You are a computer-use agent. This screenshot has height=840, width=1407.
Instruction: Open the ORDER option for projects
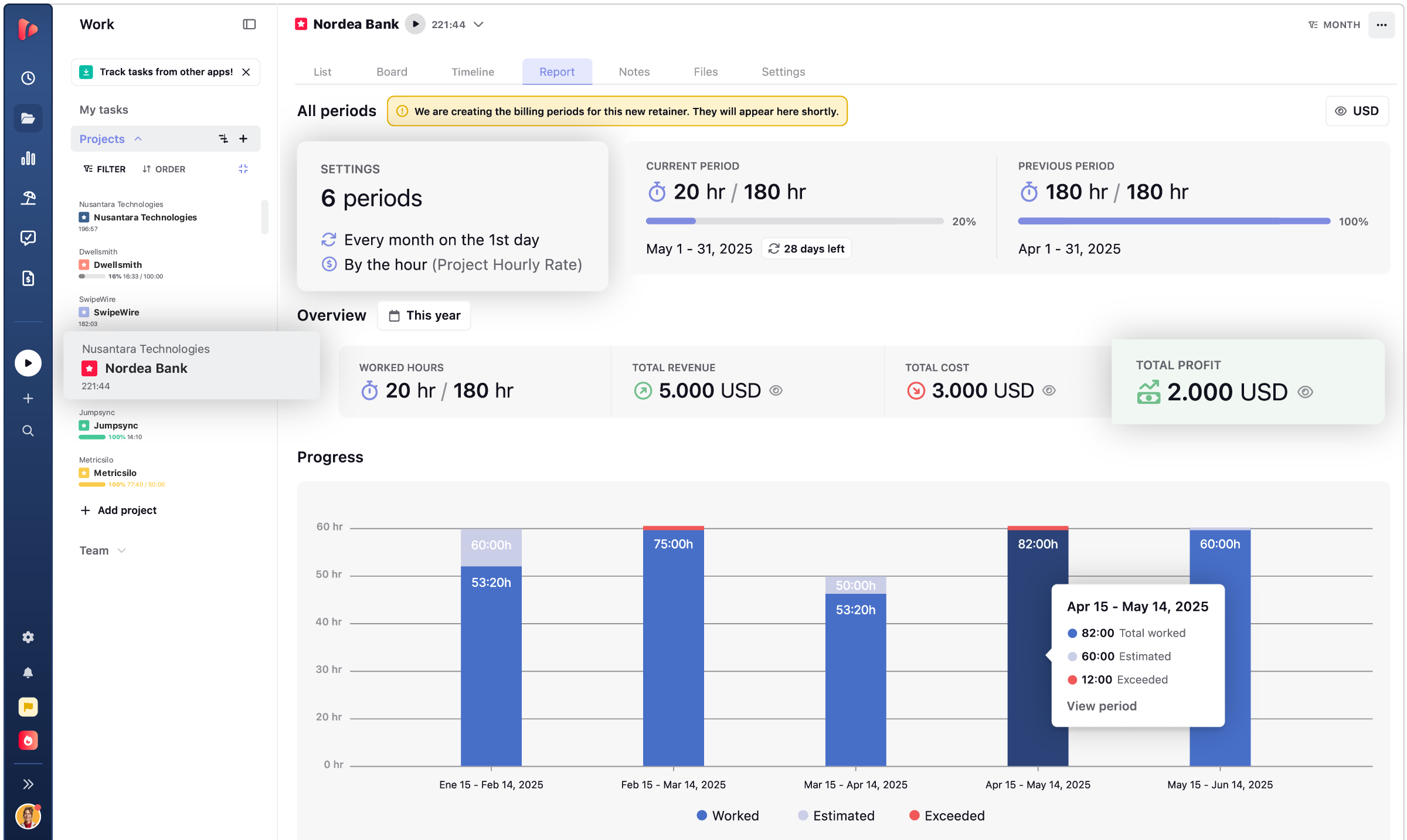(164, 169)
